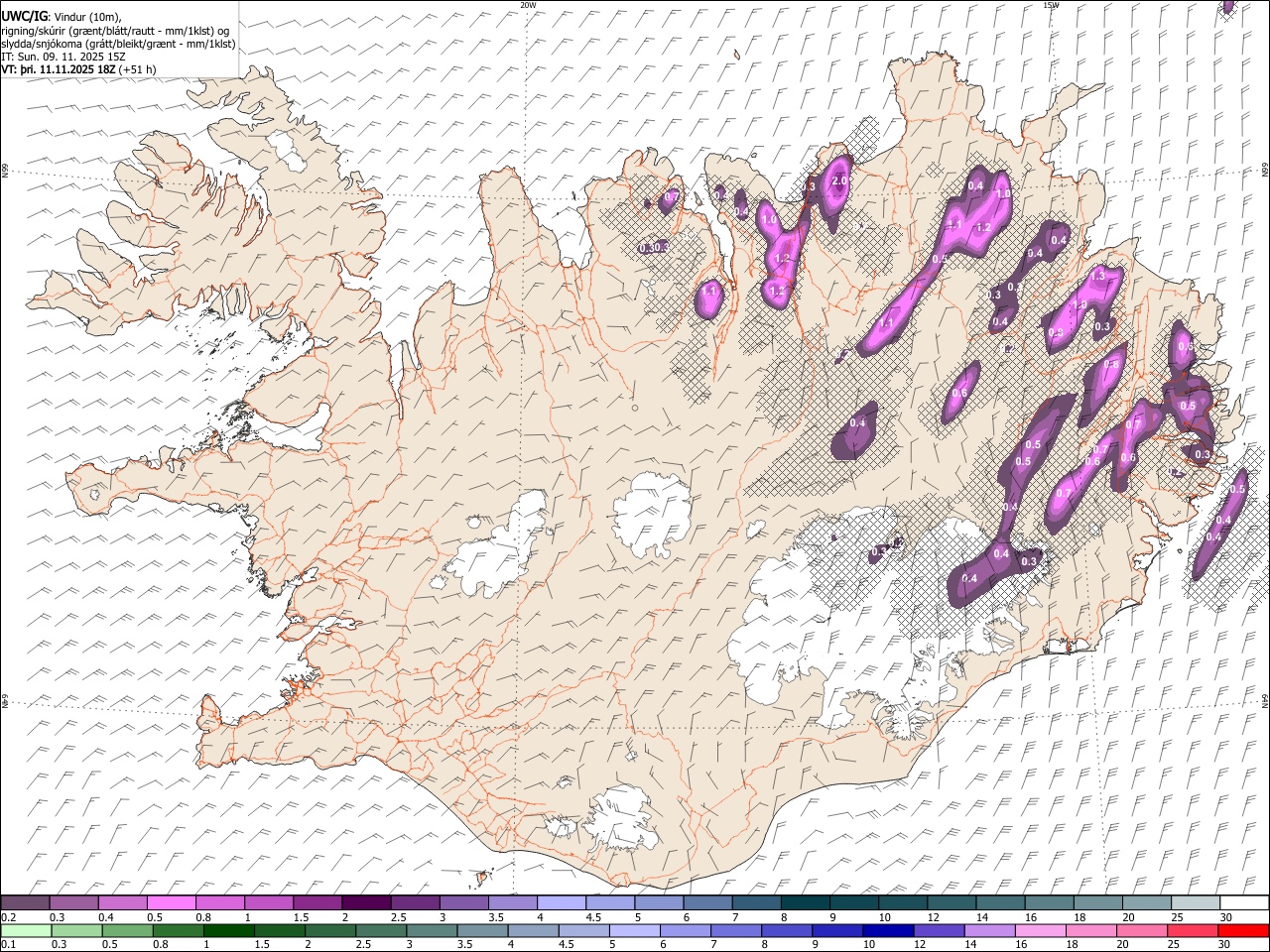The image size is (1270, 952).
Task: Click the dark teal upper swatch between 8 and 9
Action: (x=805, y=902)
